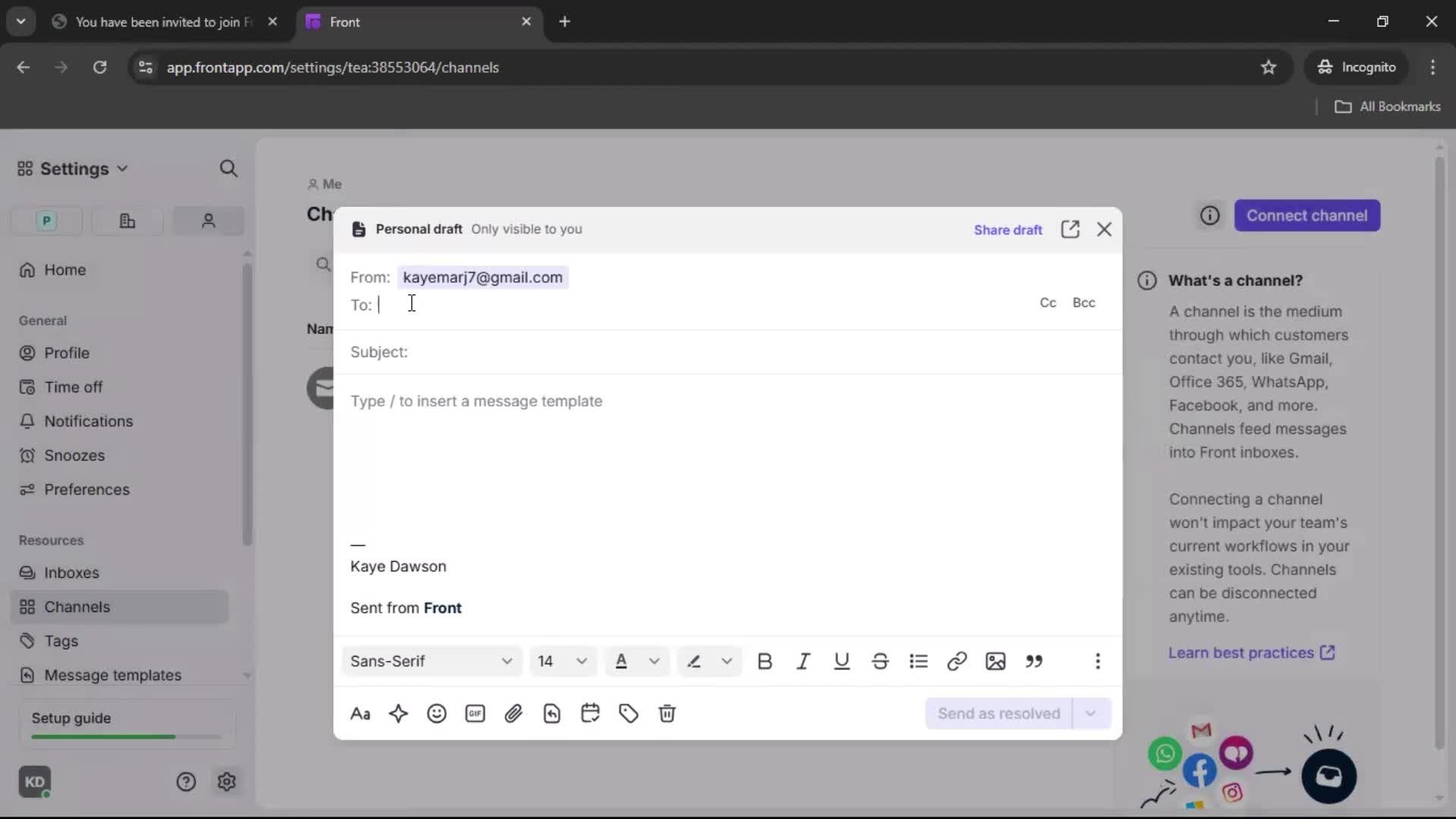Insert an emoji into the draft
The image size is (1456, 819).
[437, 714]
